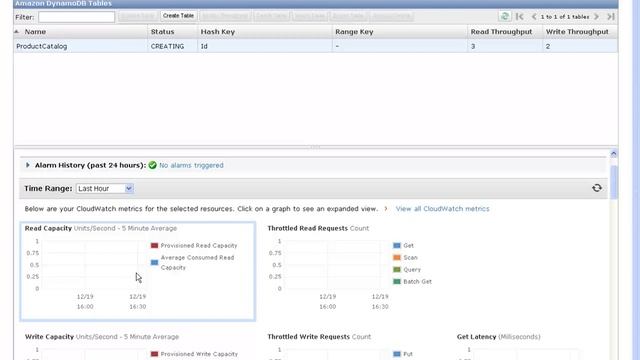The image size is (640, 360).
Task: Open the Time Range dropdown
Action: point(105,189)
